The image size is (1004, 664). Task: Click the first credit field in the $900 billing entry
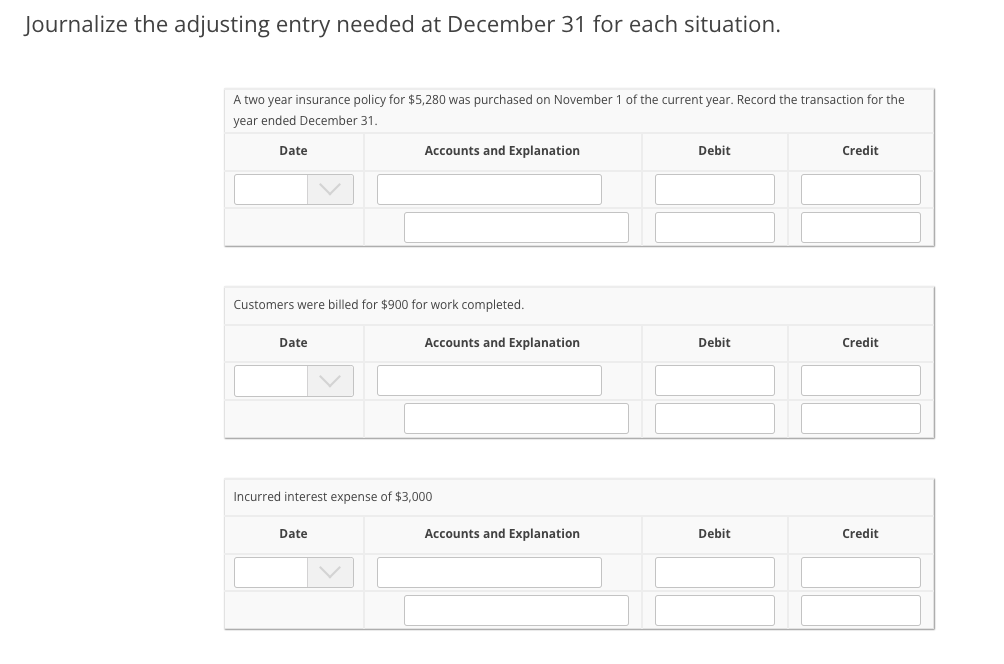860,380
